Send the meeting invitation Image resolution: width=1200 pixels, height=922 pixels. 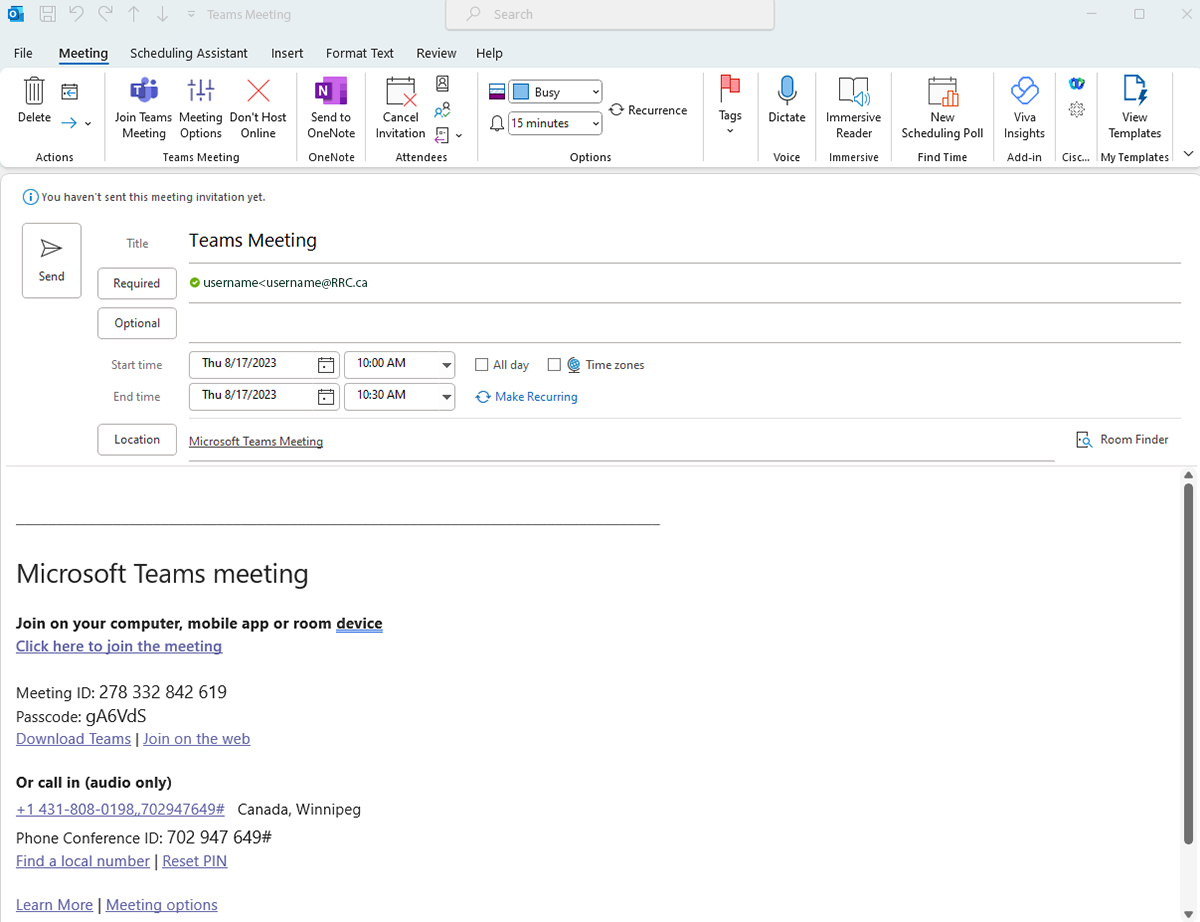[52, 260]
